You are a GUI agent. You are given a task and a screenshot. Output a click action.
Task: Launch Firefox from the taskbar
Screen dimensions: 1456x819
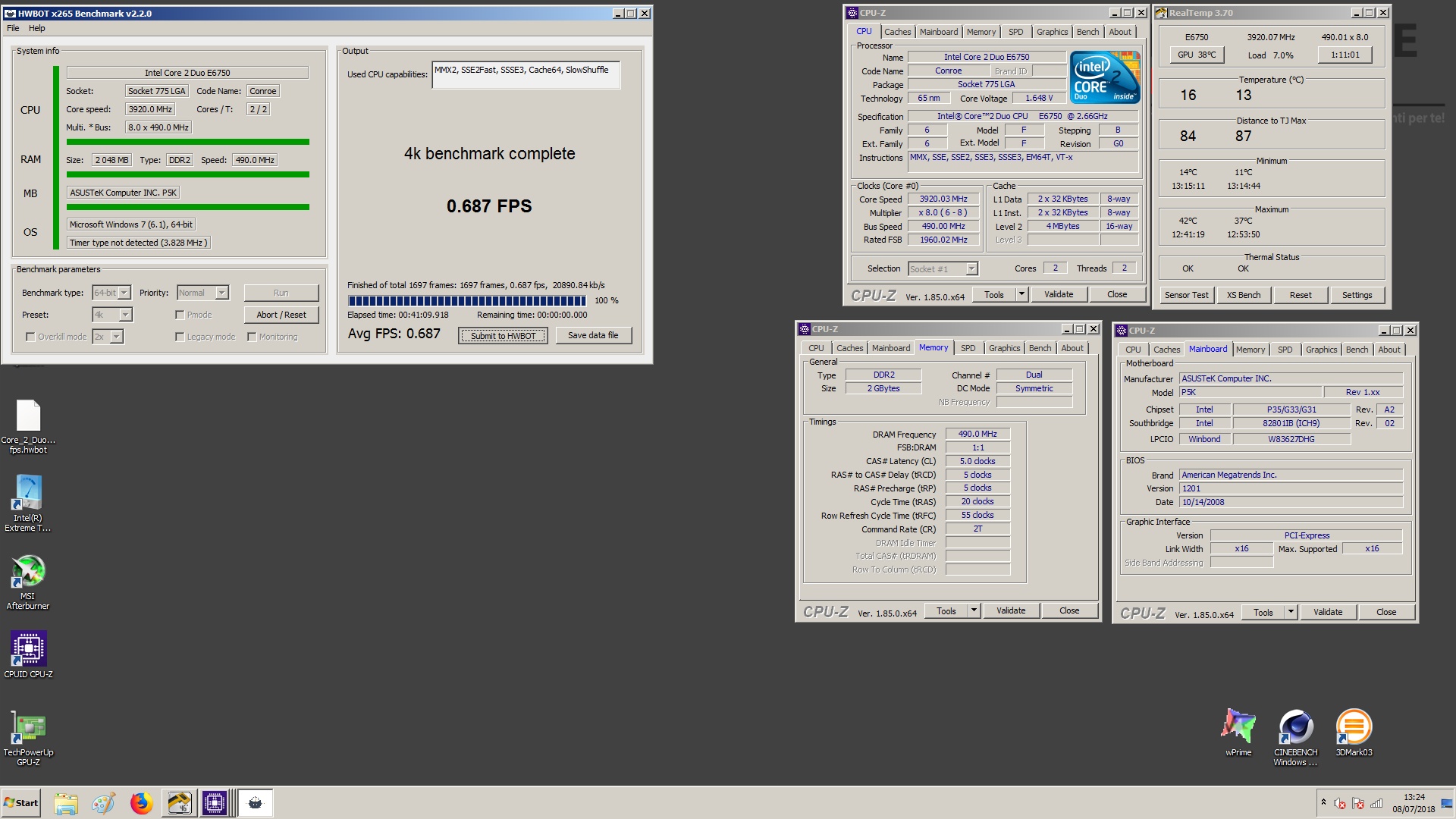click(141, 803)
